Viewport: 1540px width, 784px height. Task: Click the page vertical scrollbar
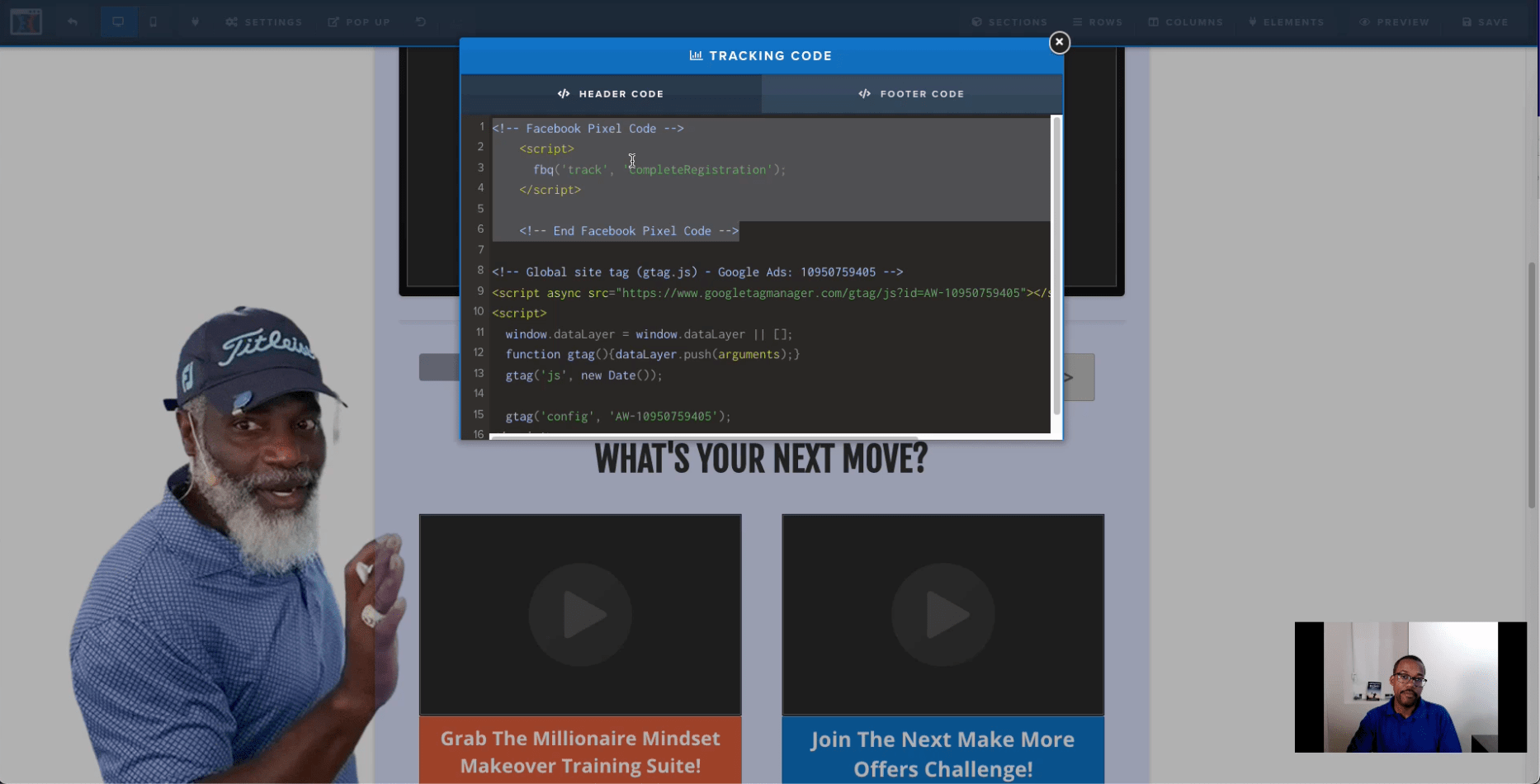click(1532, 385)
